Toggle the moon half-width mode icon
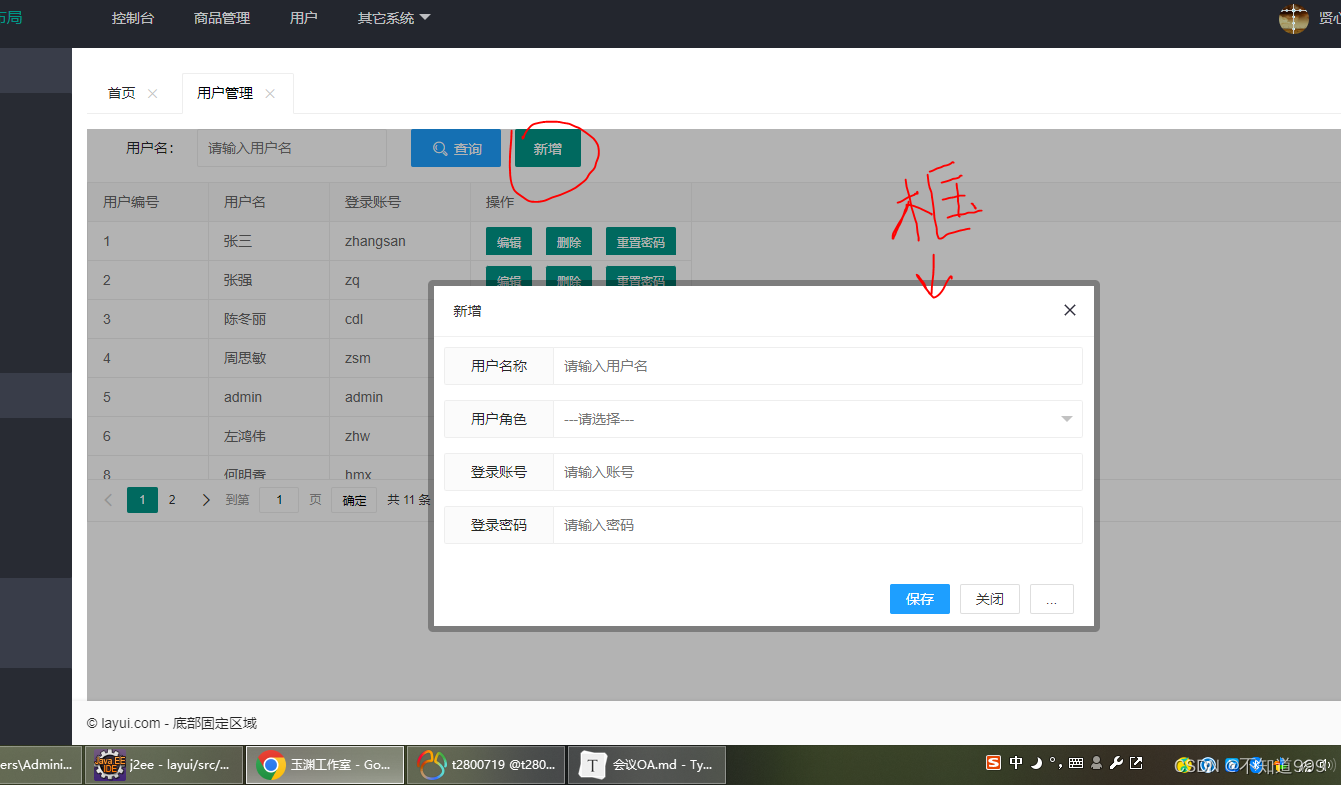Screen dimensions: 1341x785 coord(1037,763)
